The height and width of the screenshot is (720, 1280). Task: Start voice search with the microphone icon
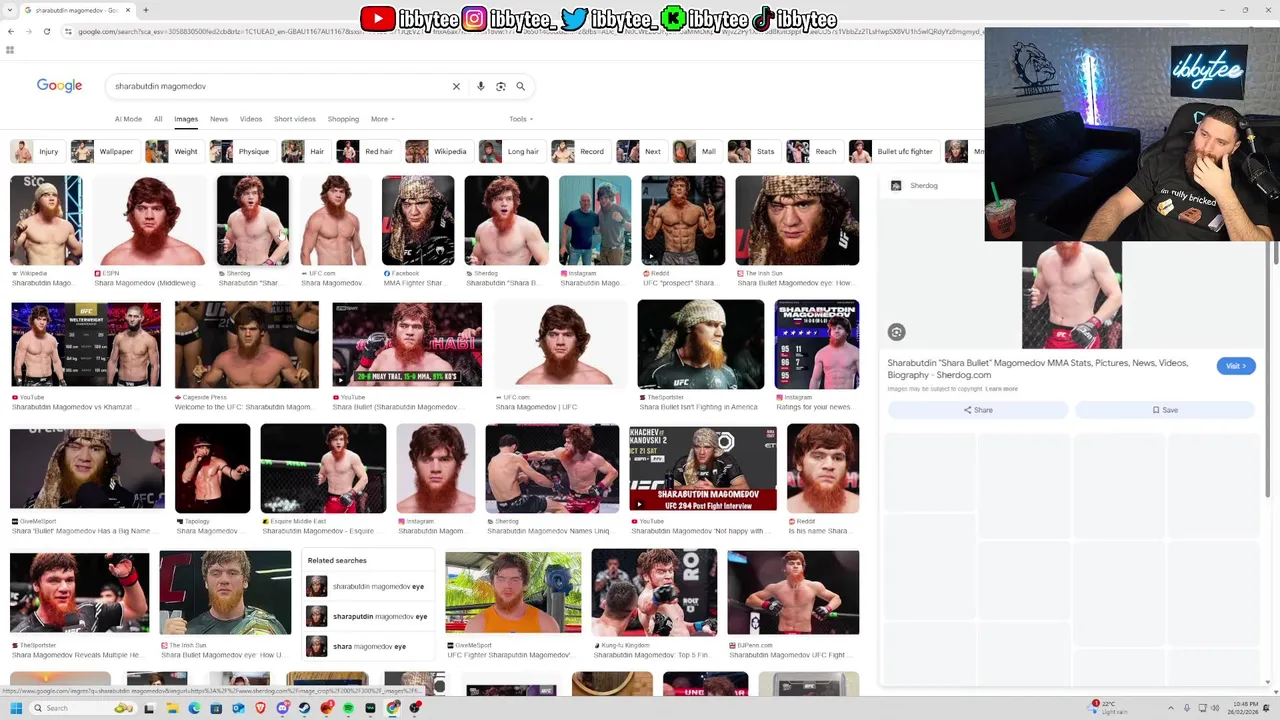click(481, 86)
